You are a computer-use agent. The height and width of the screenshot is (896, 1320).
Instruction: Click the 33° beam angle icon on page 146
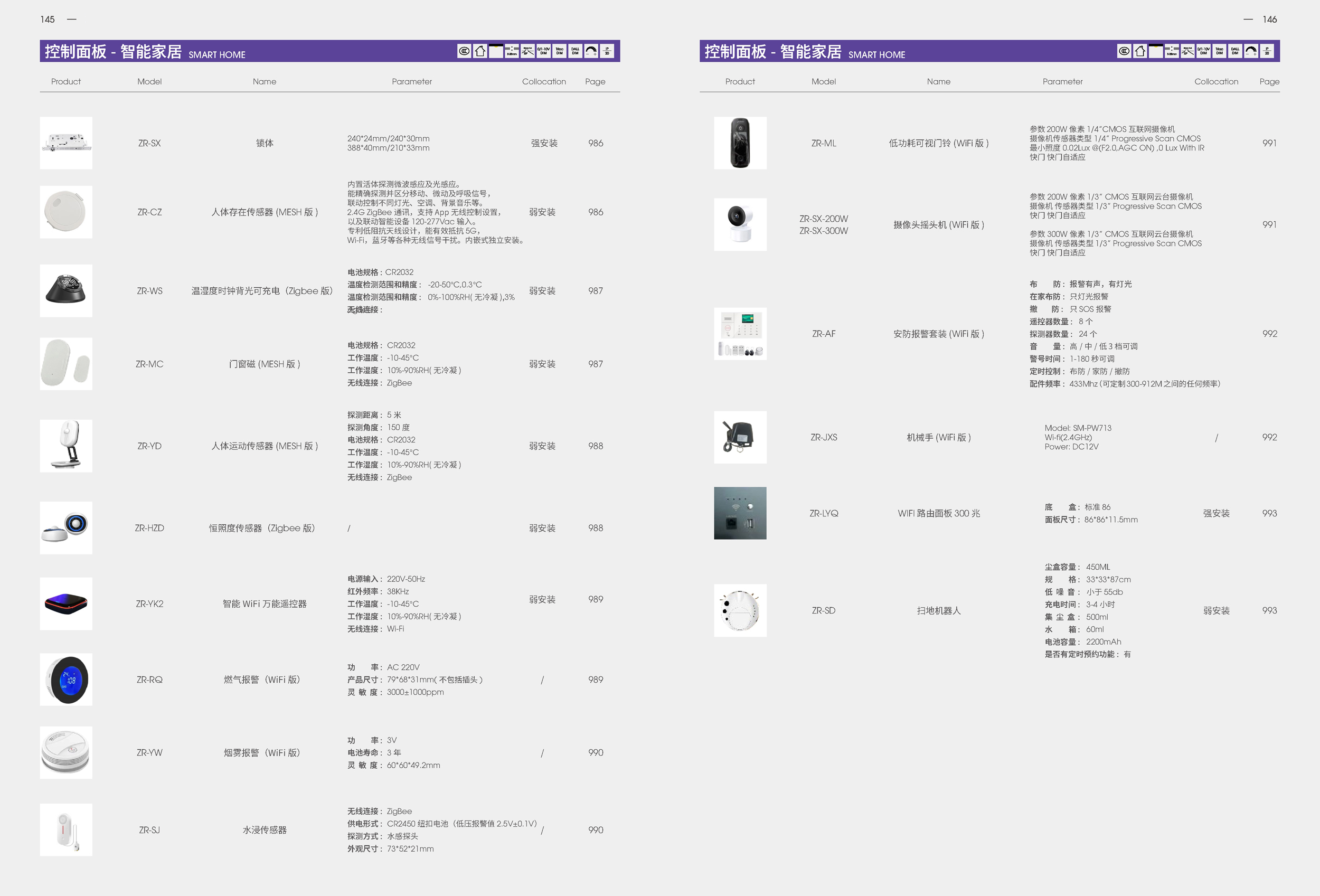[x=1187, y=51]
